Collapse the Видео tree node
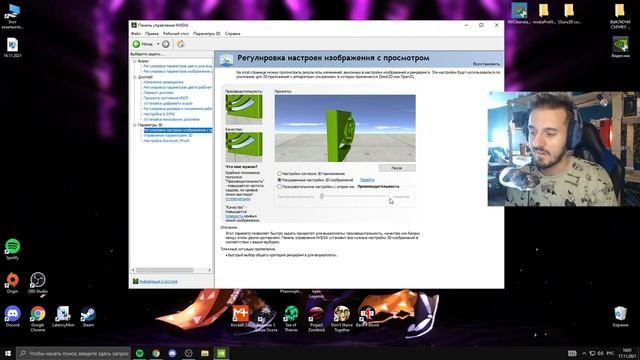This screenshot has height=360, width=640. (x=134, y=61)
